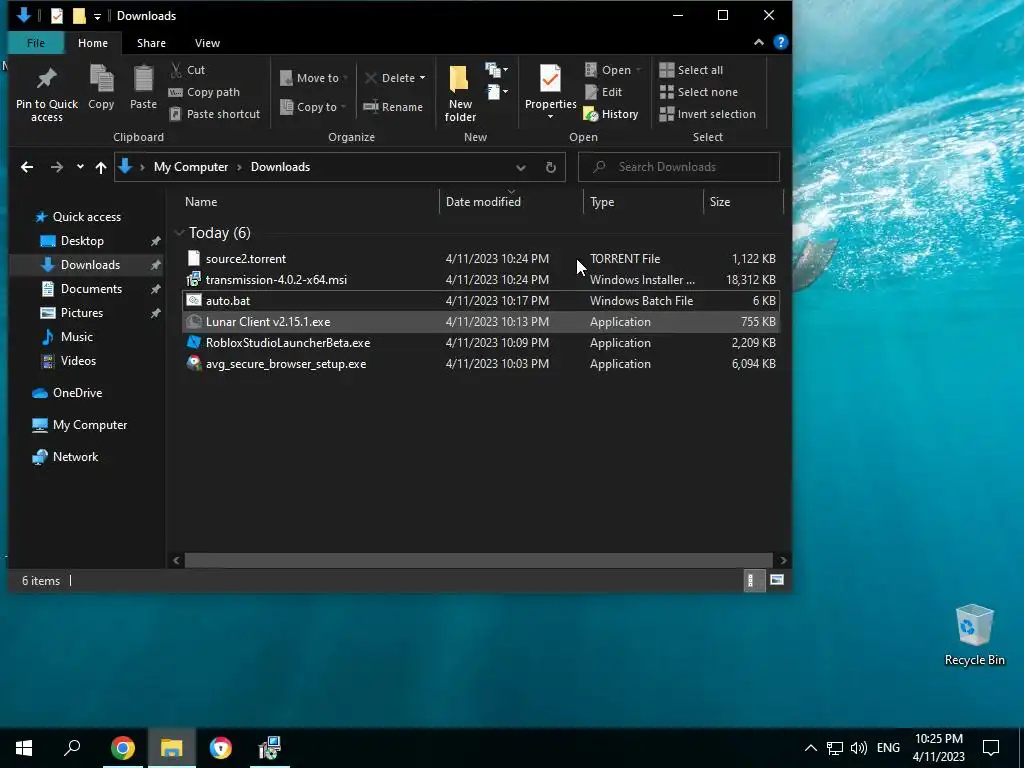Screen dimensions: 1024x768
Task: Click Edit in the Open group
Action: tap(603, 92)
